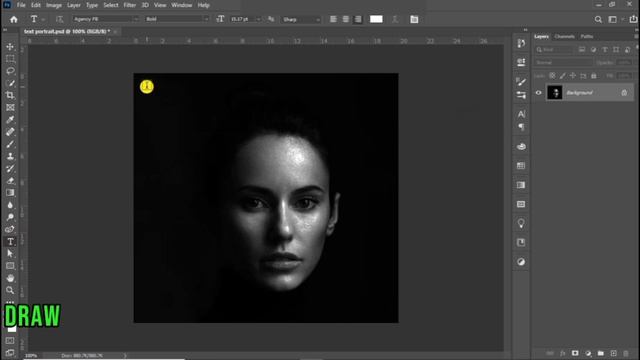The height and width of the screenshot is (360, 640).
Task: Select the Dodge tool
Action: (x=10, y=217)
